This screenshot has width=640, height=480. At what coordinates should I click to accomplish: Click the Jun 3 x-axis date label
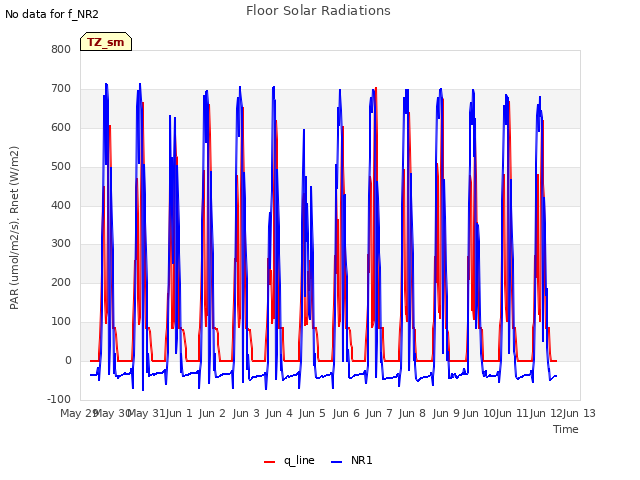[x=246, y=413]
